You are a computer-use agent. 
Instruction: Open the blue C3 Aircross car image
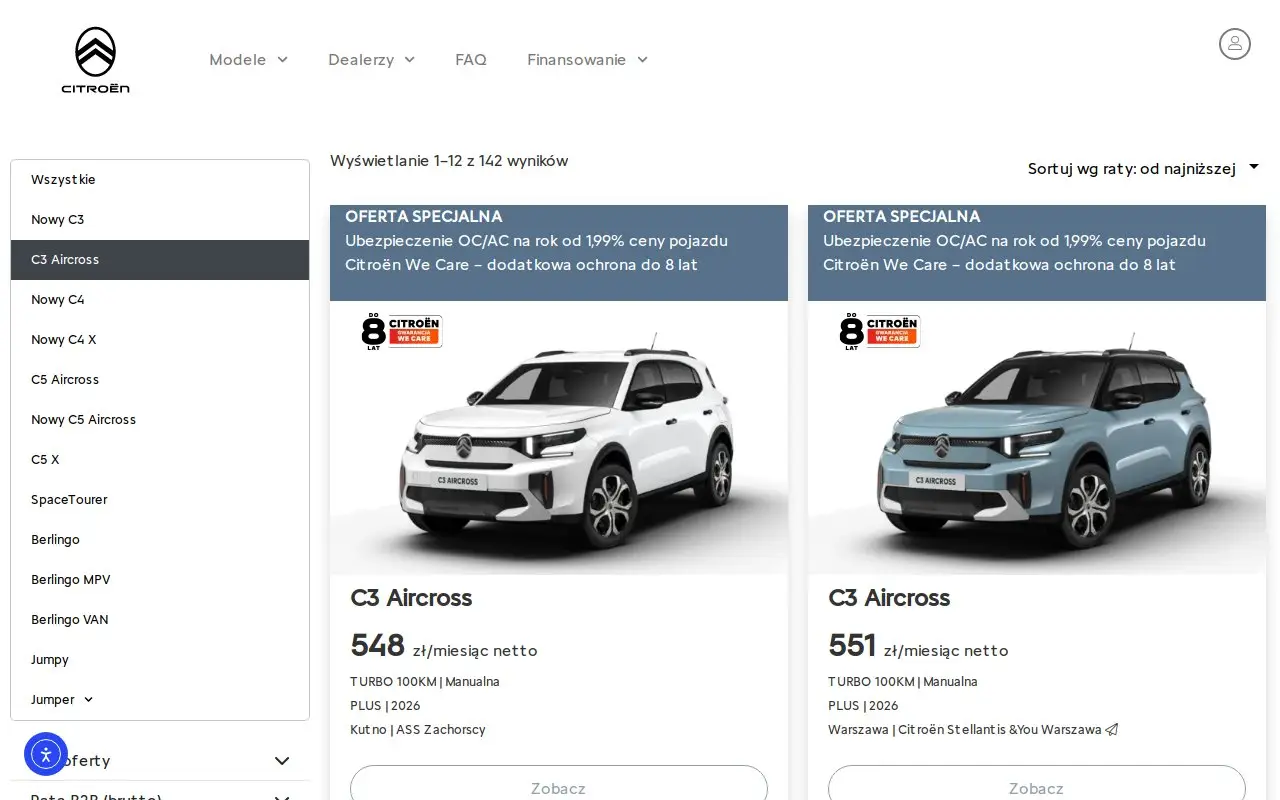coord(1037,438)
